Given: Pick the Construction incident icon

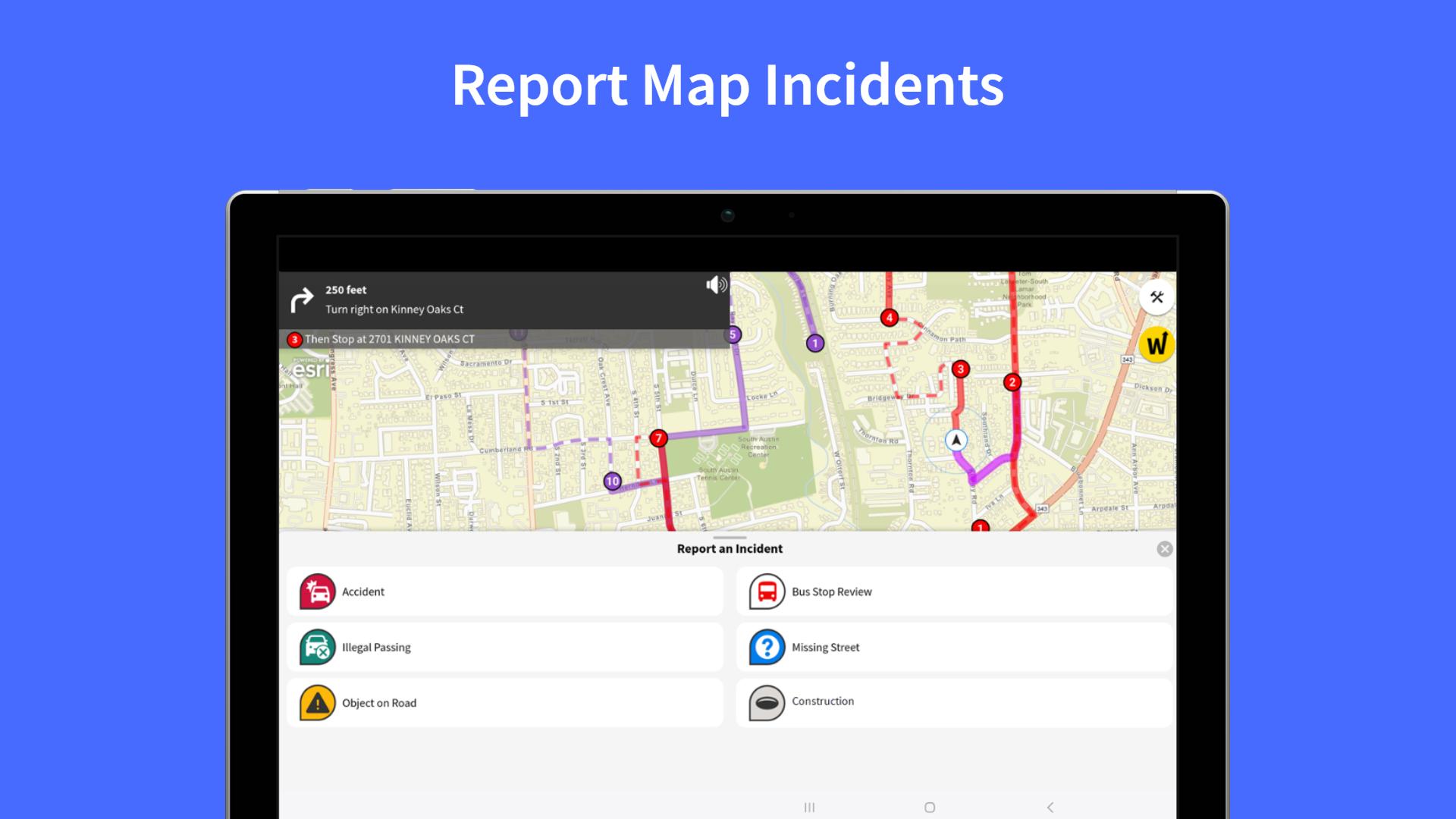Looking at the screenshot, I should click(x=767, y=702).
